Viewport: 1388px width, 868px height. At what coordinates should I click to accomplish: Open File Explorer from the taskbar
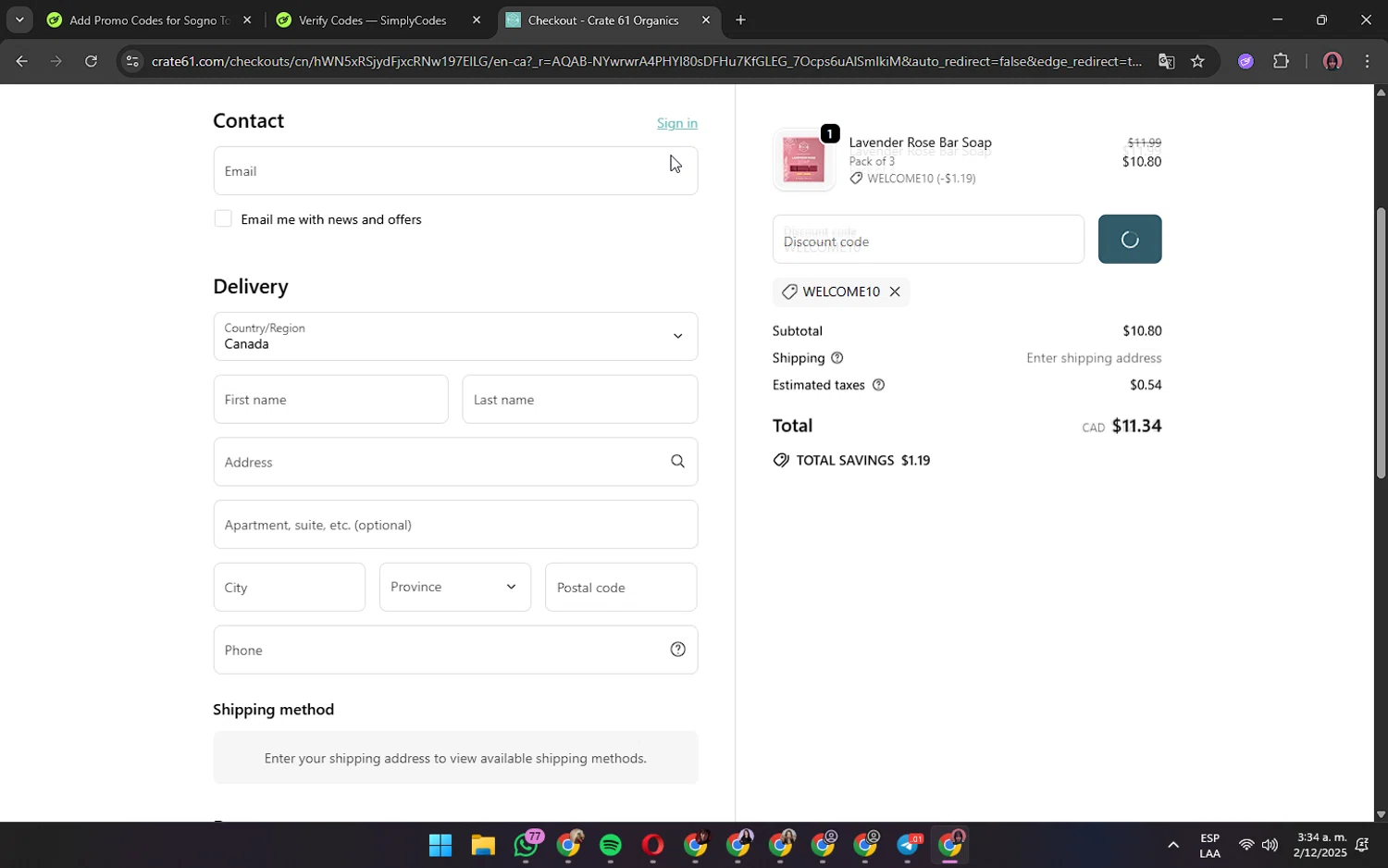483,845
